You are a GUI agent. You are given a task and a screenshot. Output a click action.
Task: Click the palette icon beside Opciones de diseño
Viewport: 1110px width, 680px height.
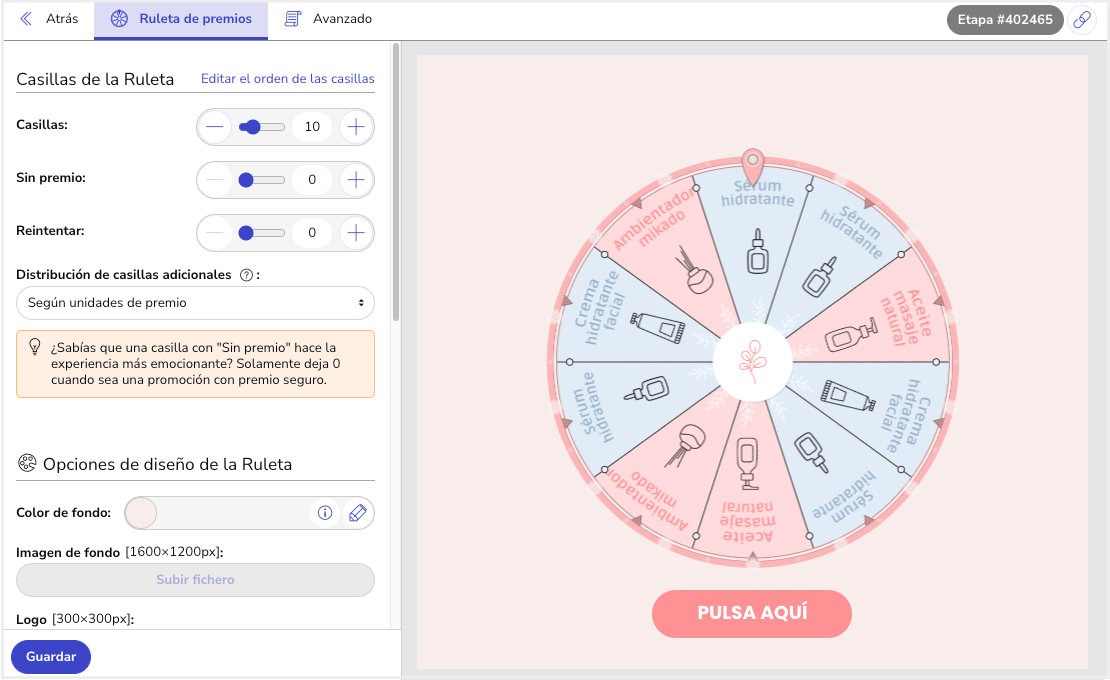pos(27,463)
